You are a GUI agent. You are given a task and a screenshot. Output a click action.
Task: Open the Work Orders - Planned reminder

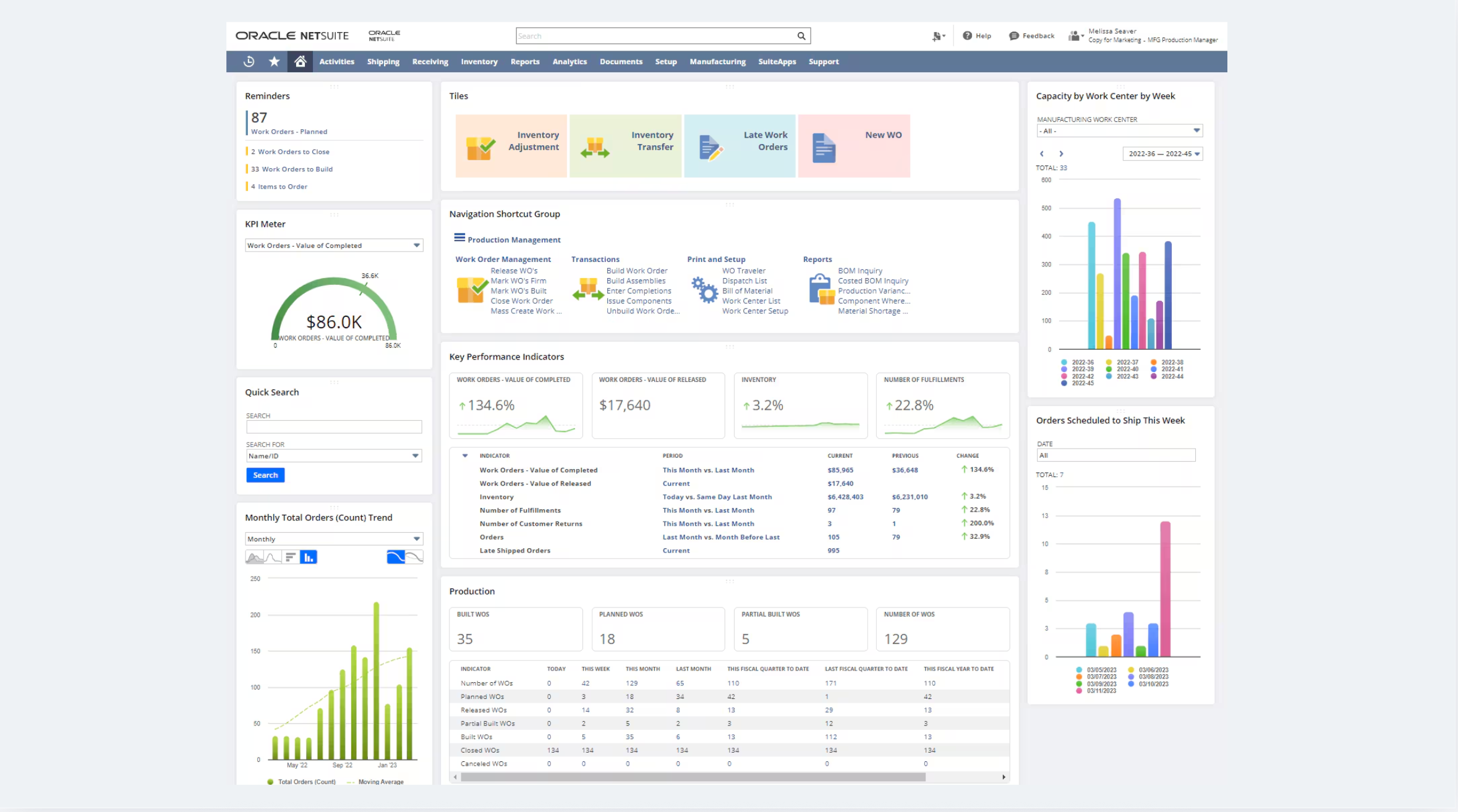pyautogui.click(x=289, y=132)
